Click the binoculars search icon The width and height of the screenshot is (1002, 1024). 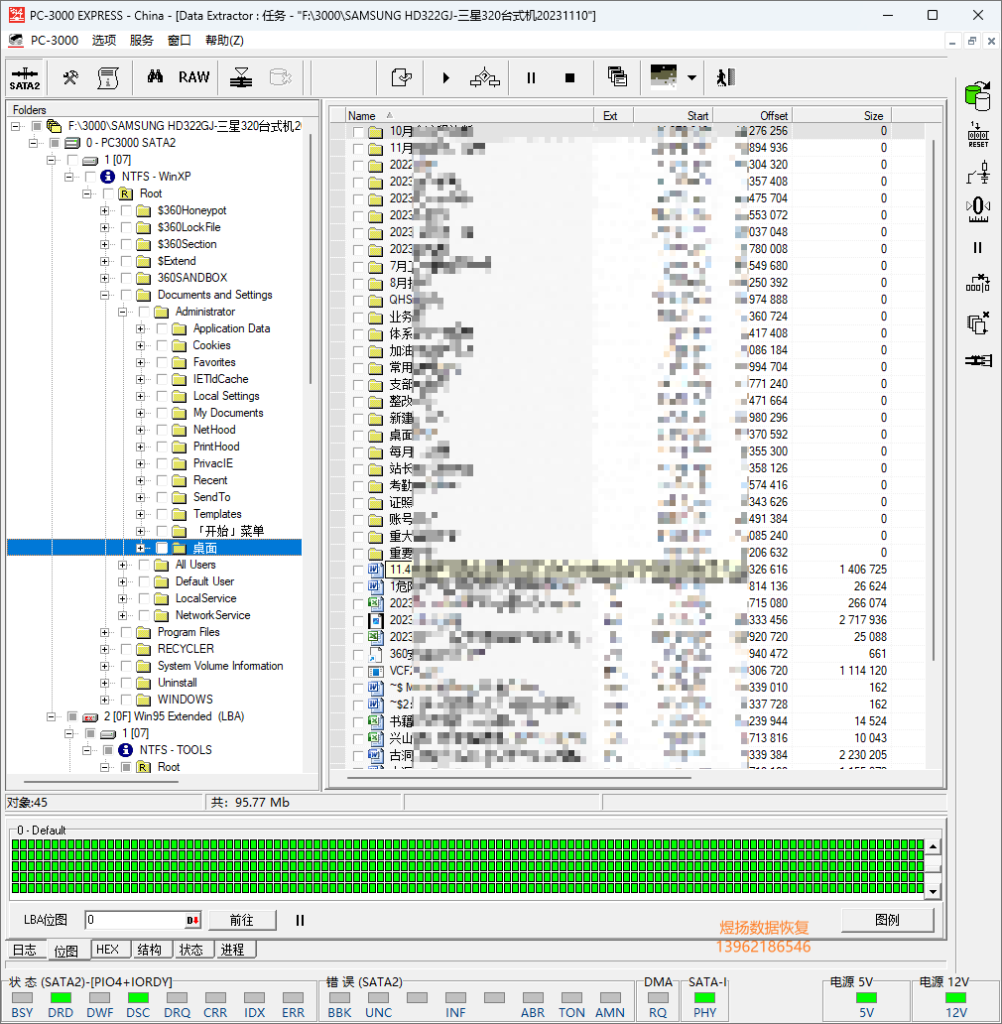[x=155, y=77]
